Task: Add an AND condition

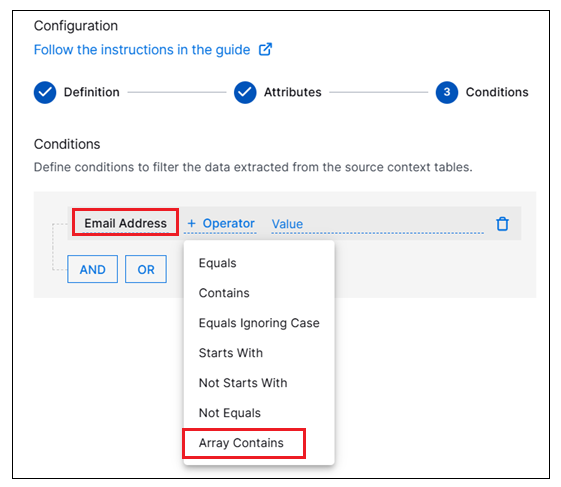Action: pyautogui.click(x=92, y=269)
